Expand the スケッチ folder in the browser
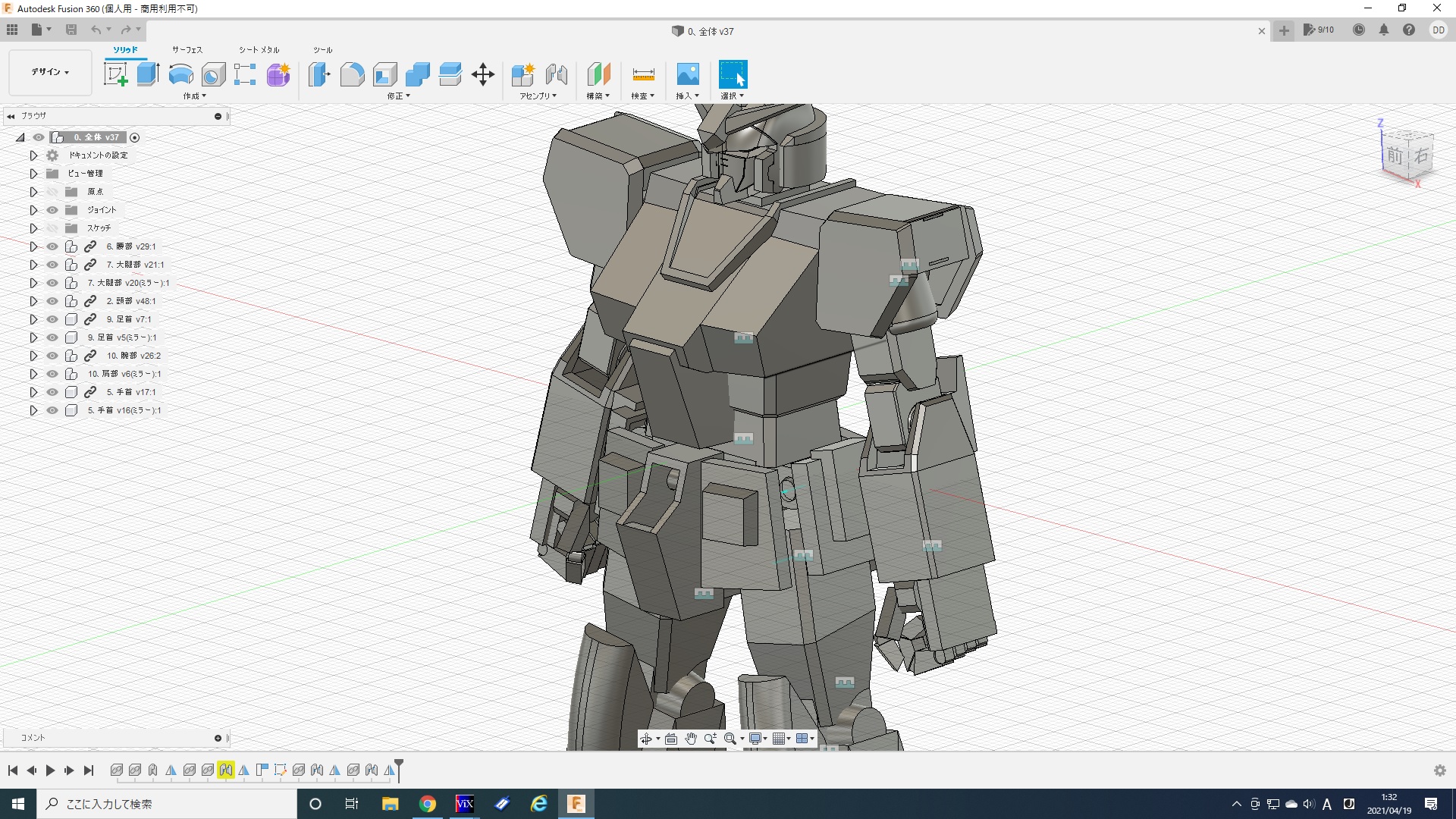The width and height of the screenshot is (1456, 819). coord(33,228)
